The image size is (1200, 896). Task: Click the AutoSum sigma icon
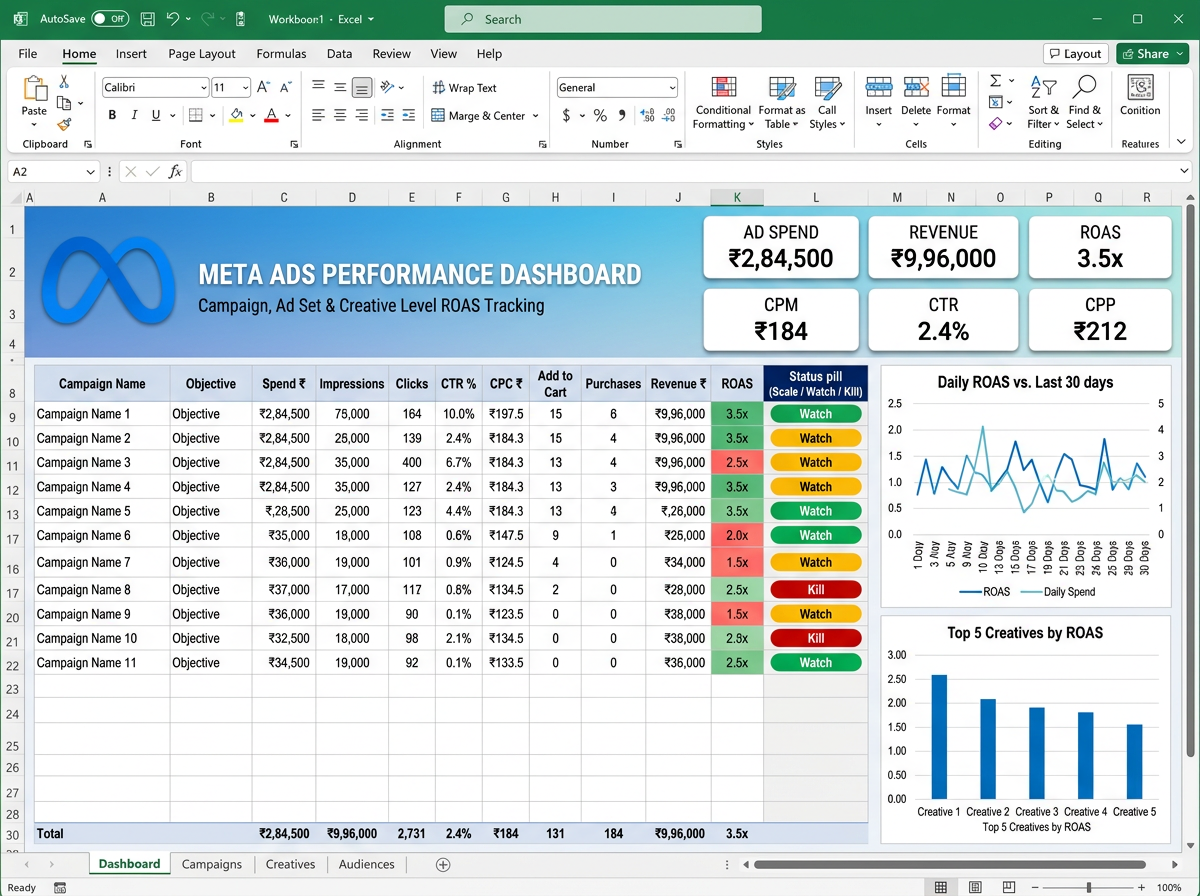(x=996, y=81)
